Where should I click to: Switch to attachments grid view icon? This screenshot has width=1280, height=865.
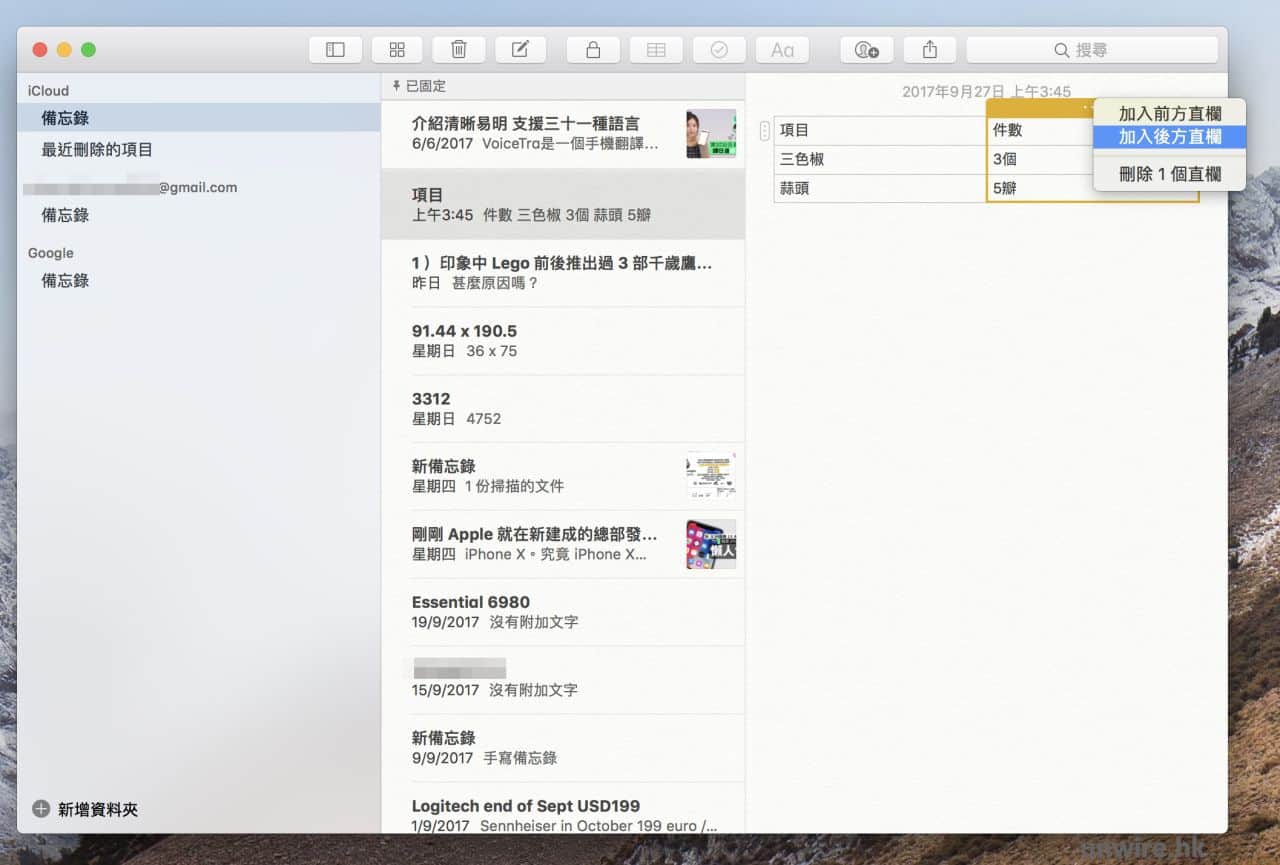[397, 50]
